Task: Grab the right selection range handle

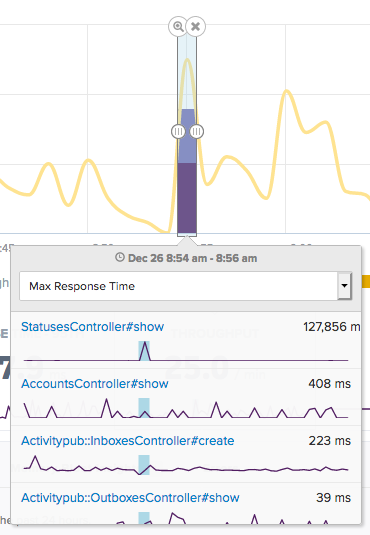Action: click(196, 131)
